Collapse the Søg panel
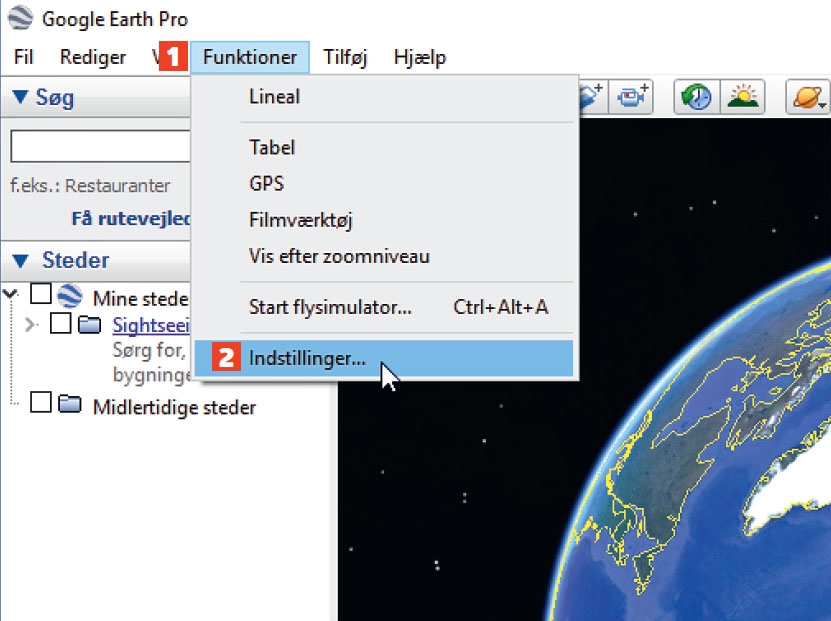Screen dimensions: 831x621 (20, 98)
